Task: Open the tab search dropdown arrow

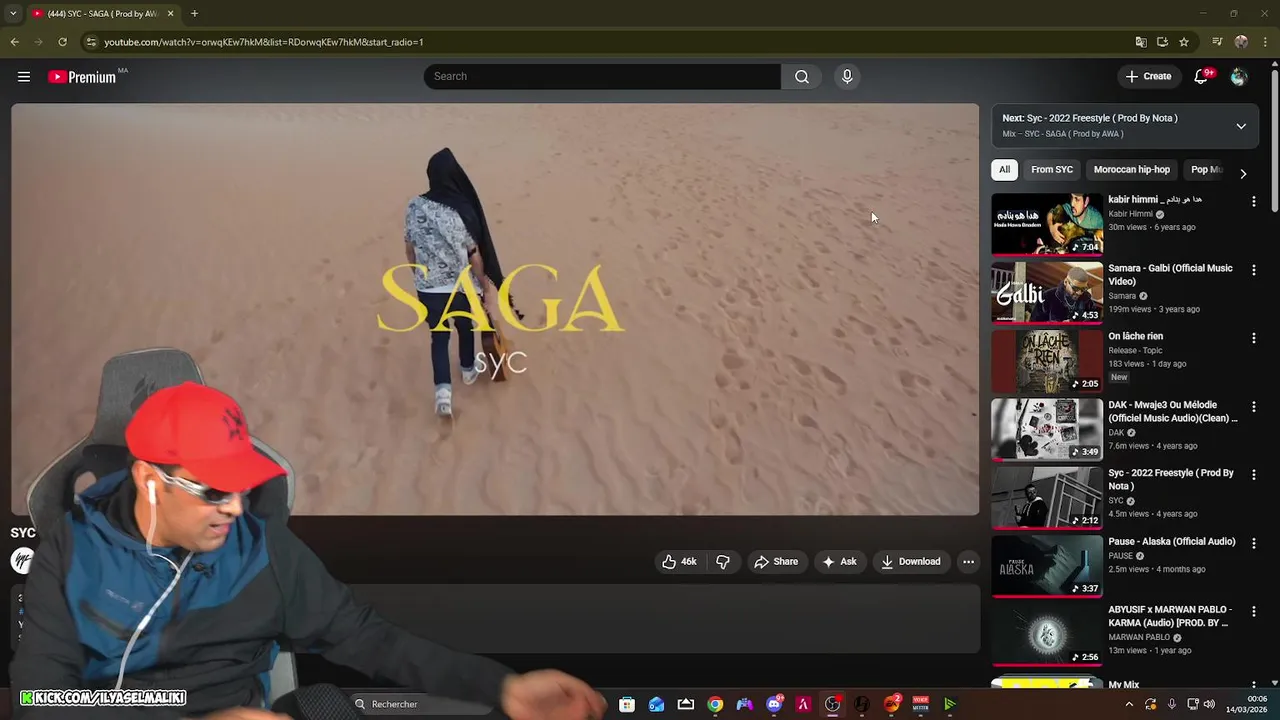Action: [14, 13]
